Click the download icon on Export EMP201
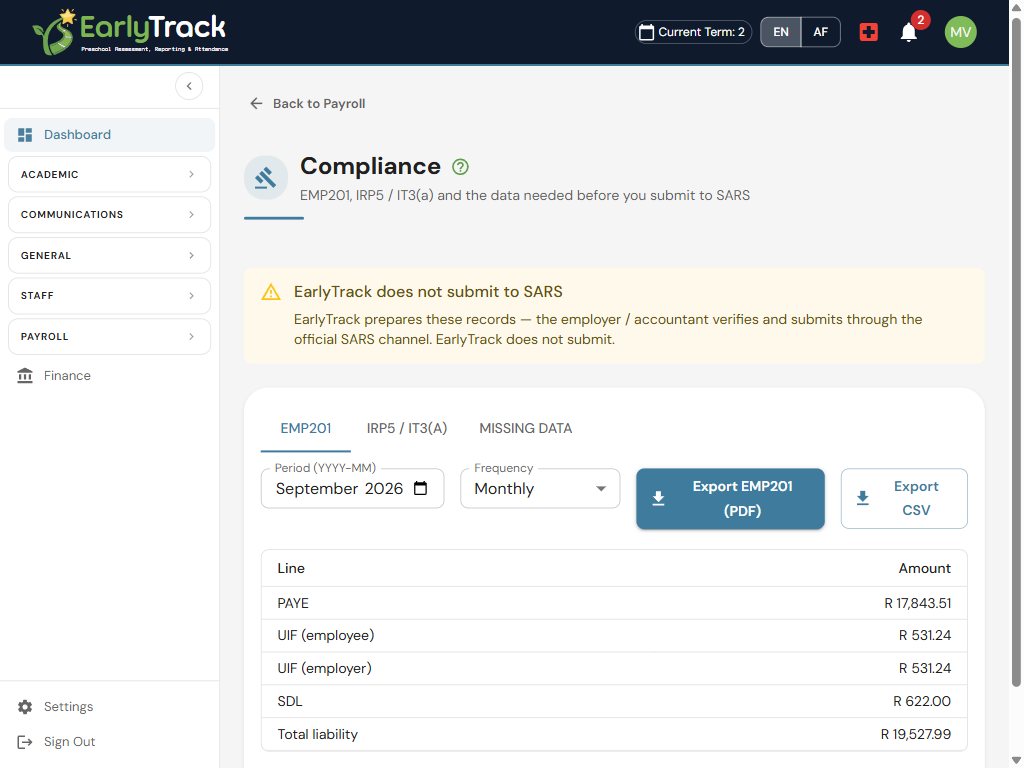1024x768 pixels. point(658,498)
